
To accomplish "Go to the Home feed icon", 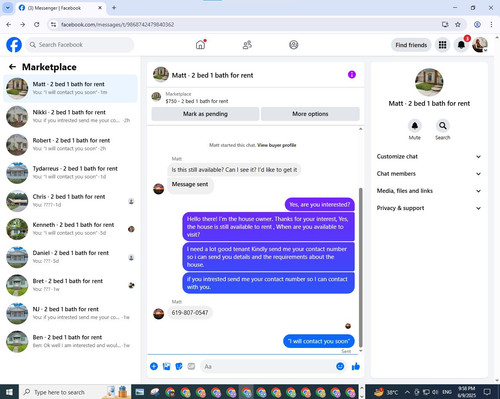I will [200, 44].
